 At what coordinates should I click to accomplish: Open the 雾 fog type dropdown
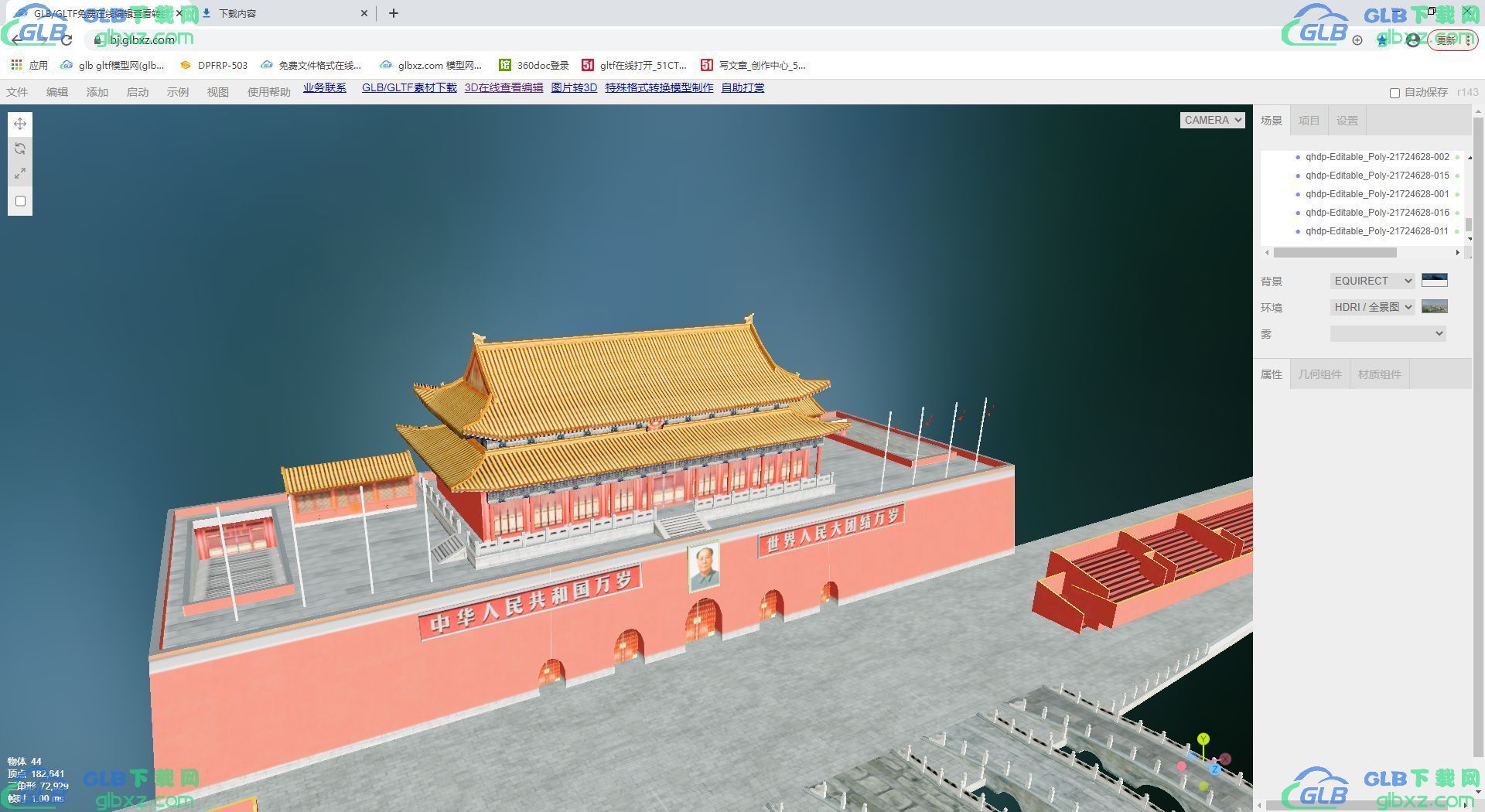(x=1388, y=333)
